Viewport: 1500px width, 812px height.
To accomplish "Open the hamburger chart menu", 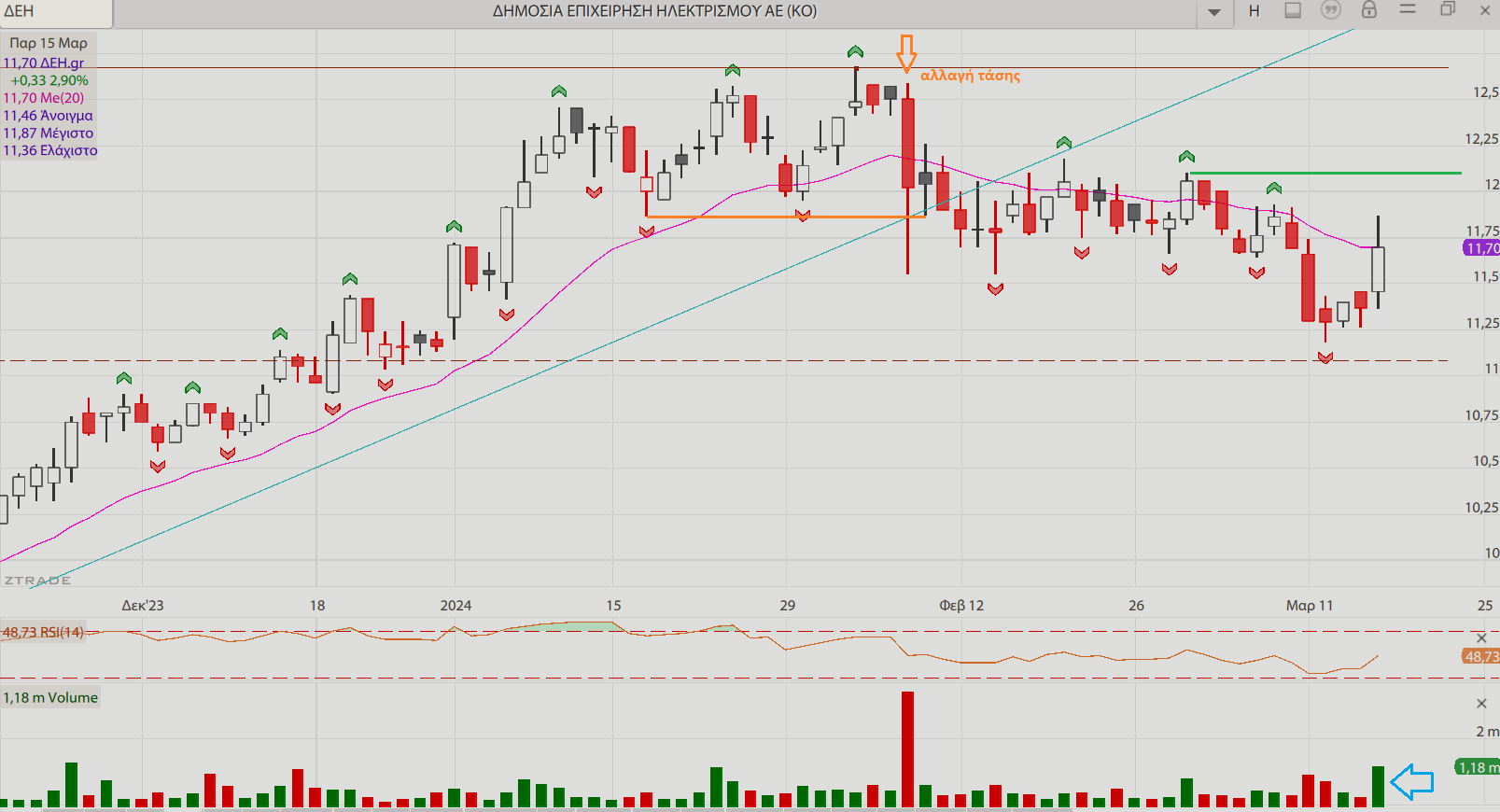I will click(x=1408, y=8).
